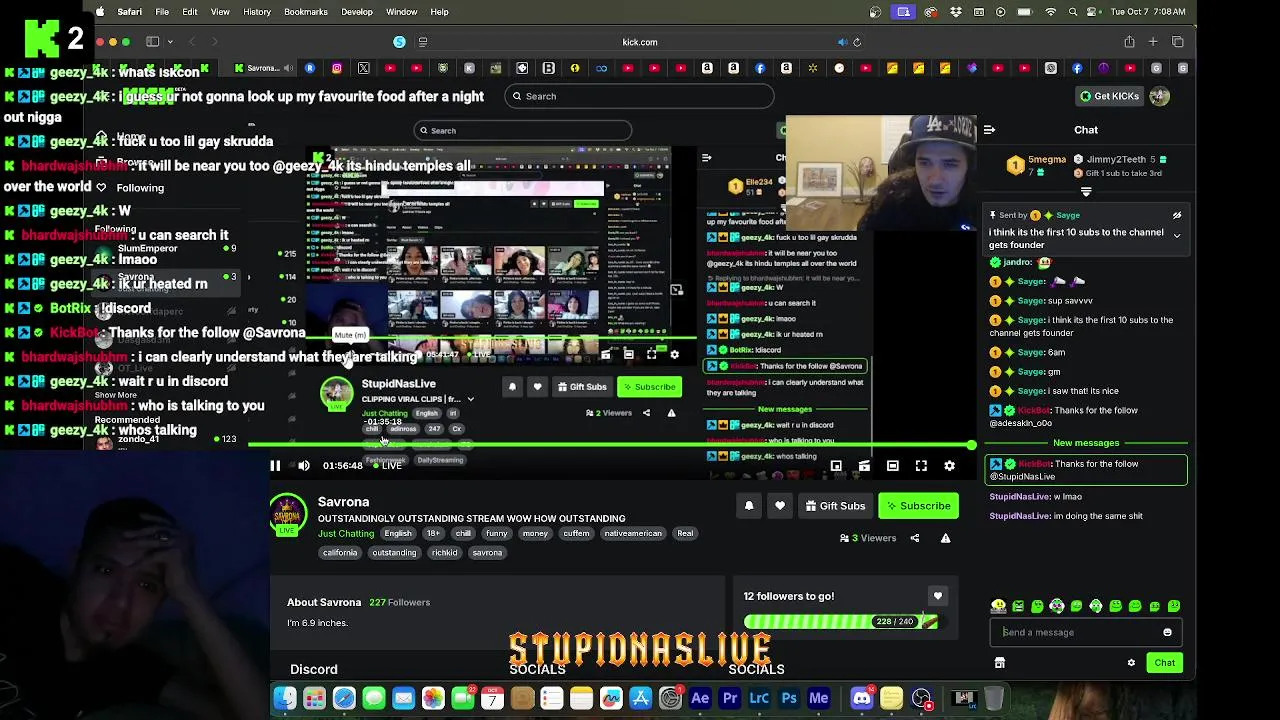The height and width of the screenshot is (720, 1280).
Task: Follow Savrona with the heart button
Action: 780,506
